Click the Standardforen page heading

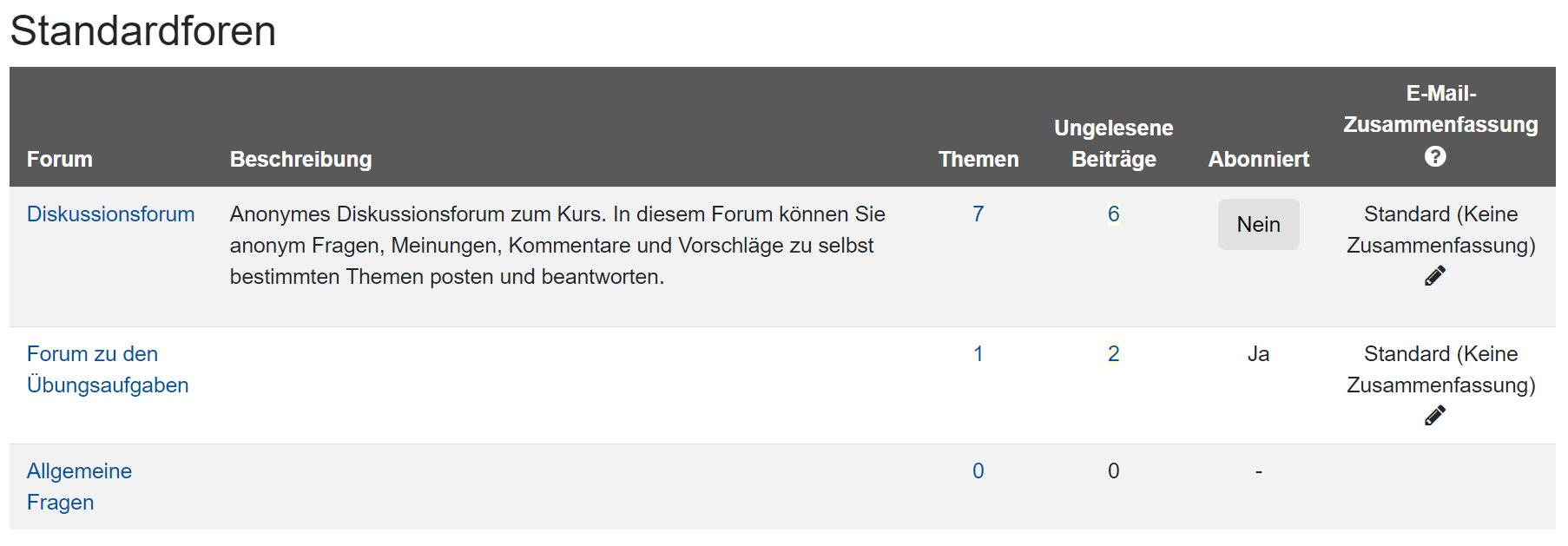[142, 31]
